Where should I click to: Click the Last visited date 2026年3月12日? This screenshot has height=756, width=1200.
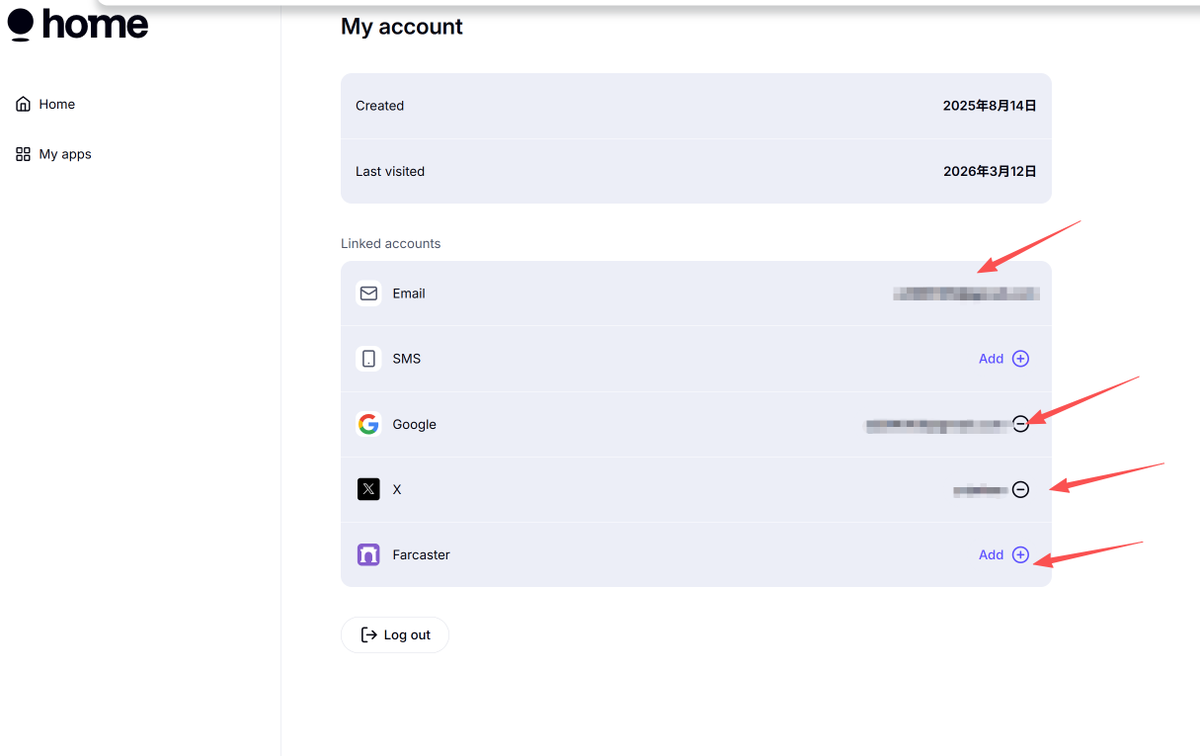[x=990, y=171]
